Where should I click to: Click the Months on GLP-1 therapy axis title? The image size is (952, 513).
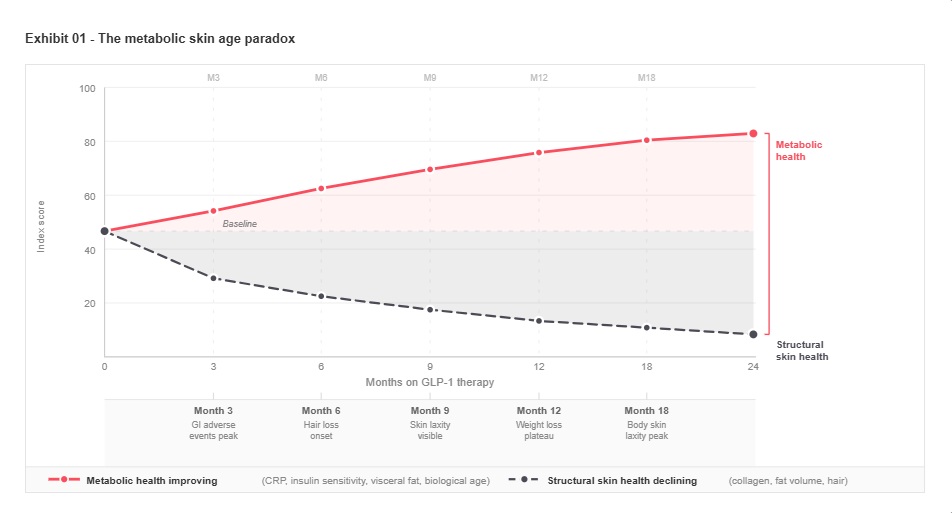[429, 382]
